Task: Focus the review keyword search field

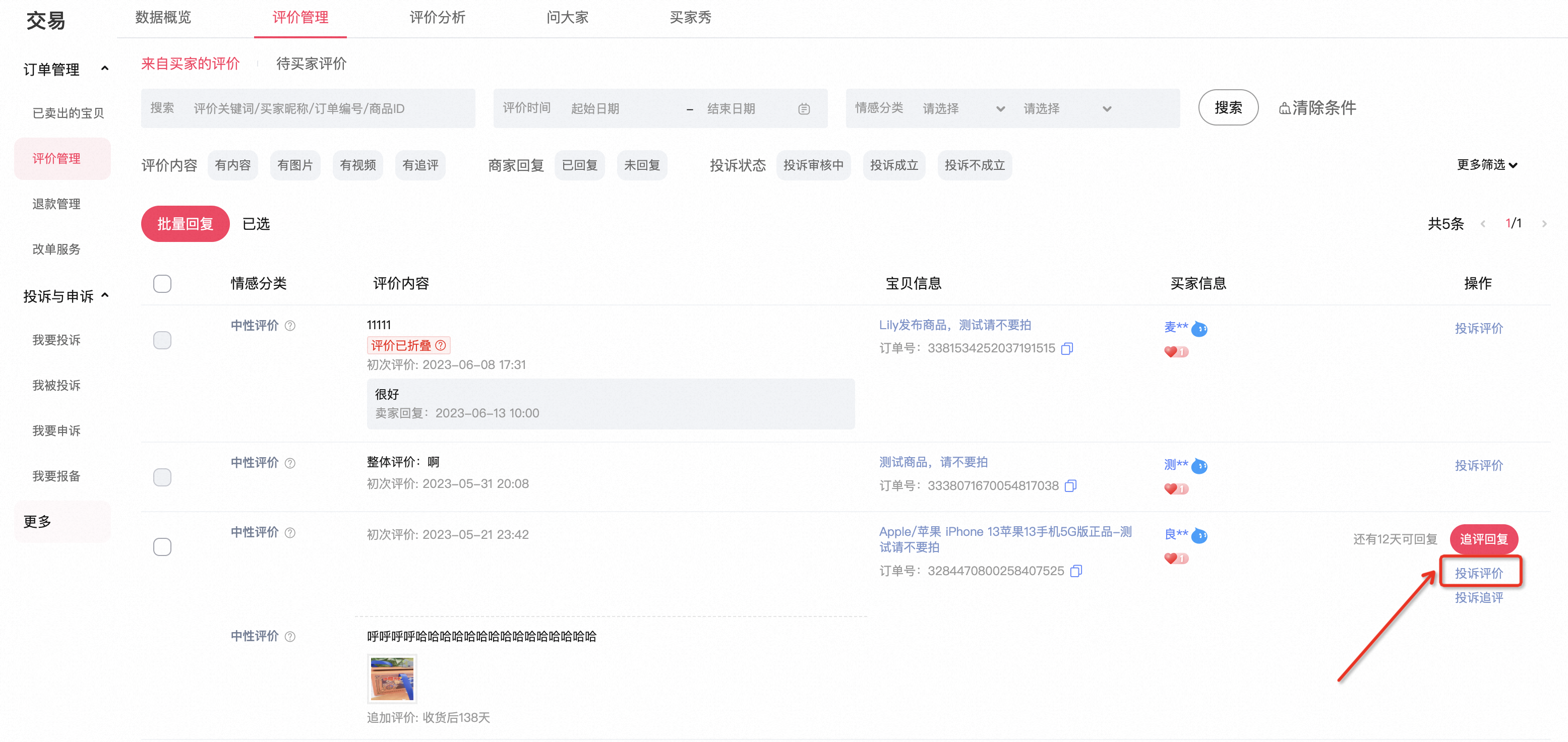Action: tap(308, 108)
